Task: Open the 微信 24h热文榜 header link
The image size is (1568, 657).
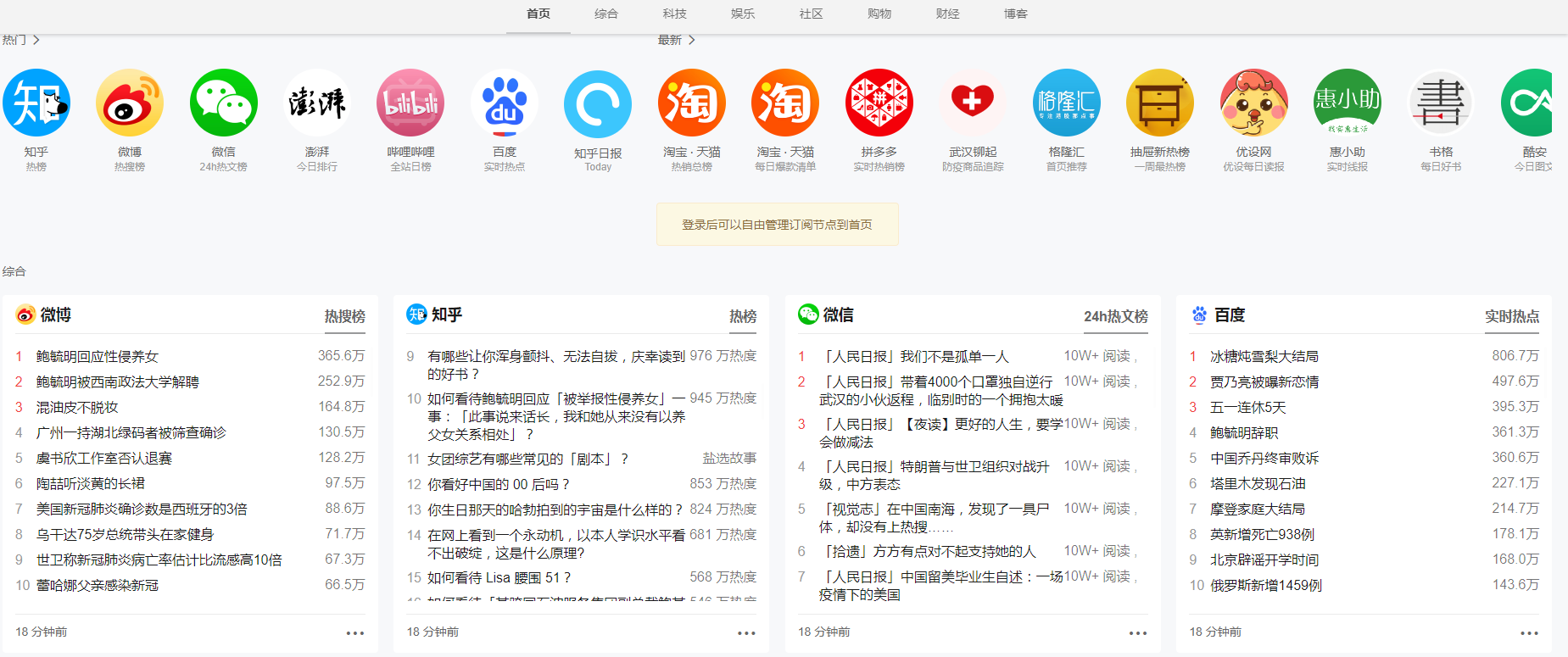Action: coord(1116,316)
